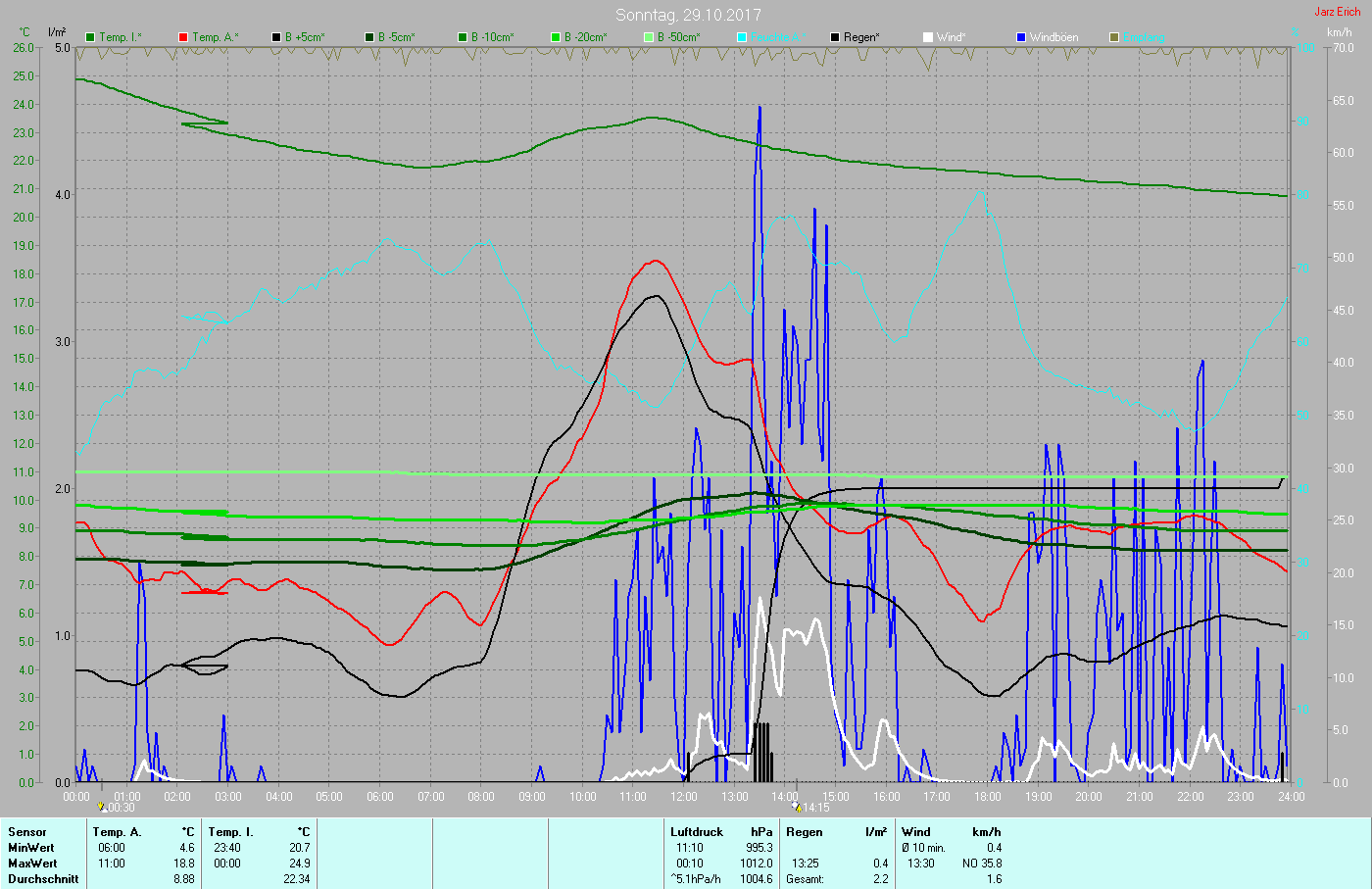This screenshot has width=1372, height=889.
Task: Click the B -20cm legend square
Action: coord(556,37)
